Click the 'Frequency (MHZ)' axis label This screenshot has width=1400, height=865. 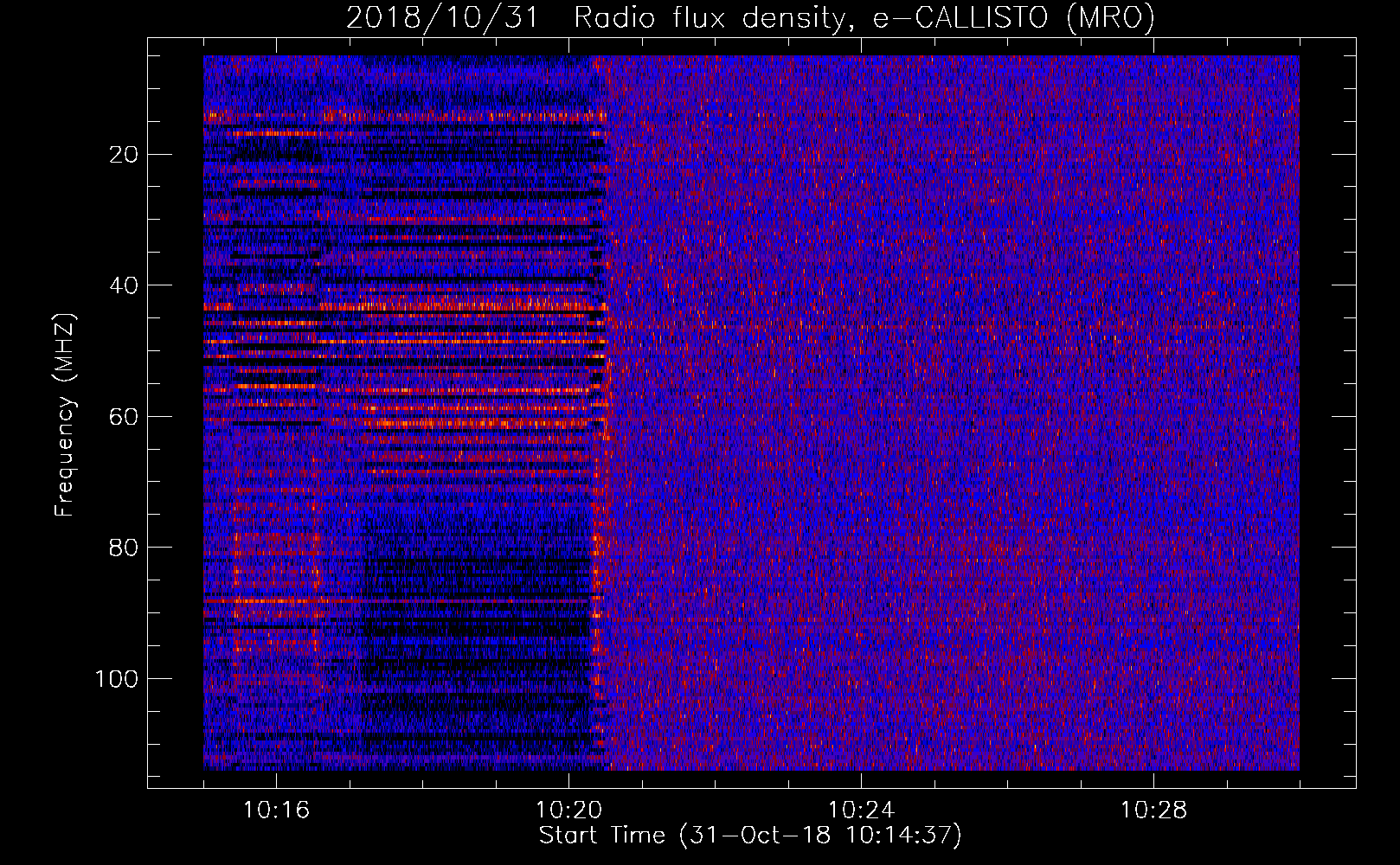click(64, 415)
